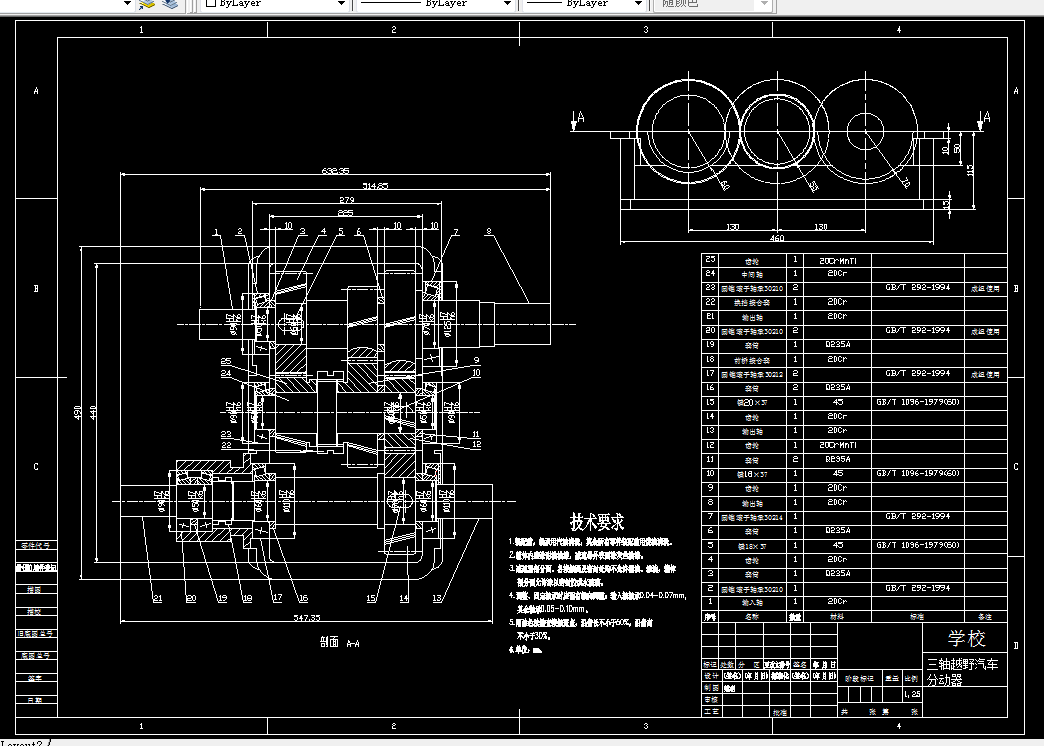
Task: Select the 279 dimension text
Action: 346,200
